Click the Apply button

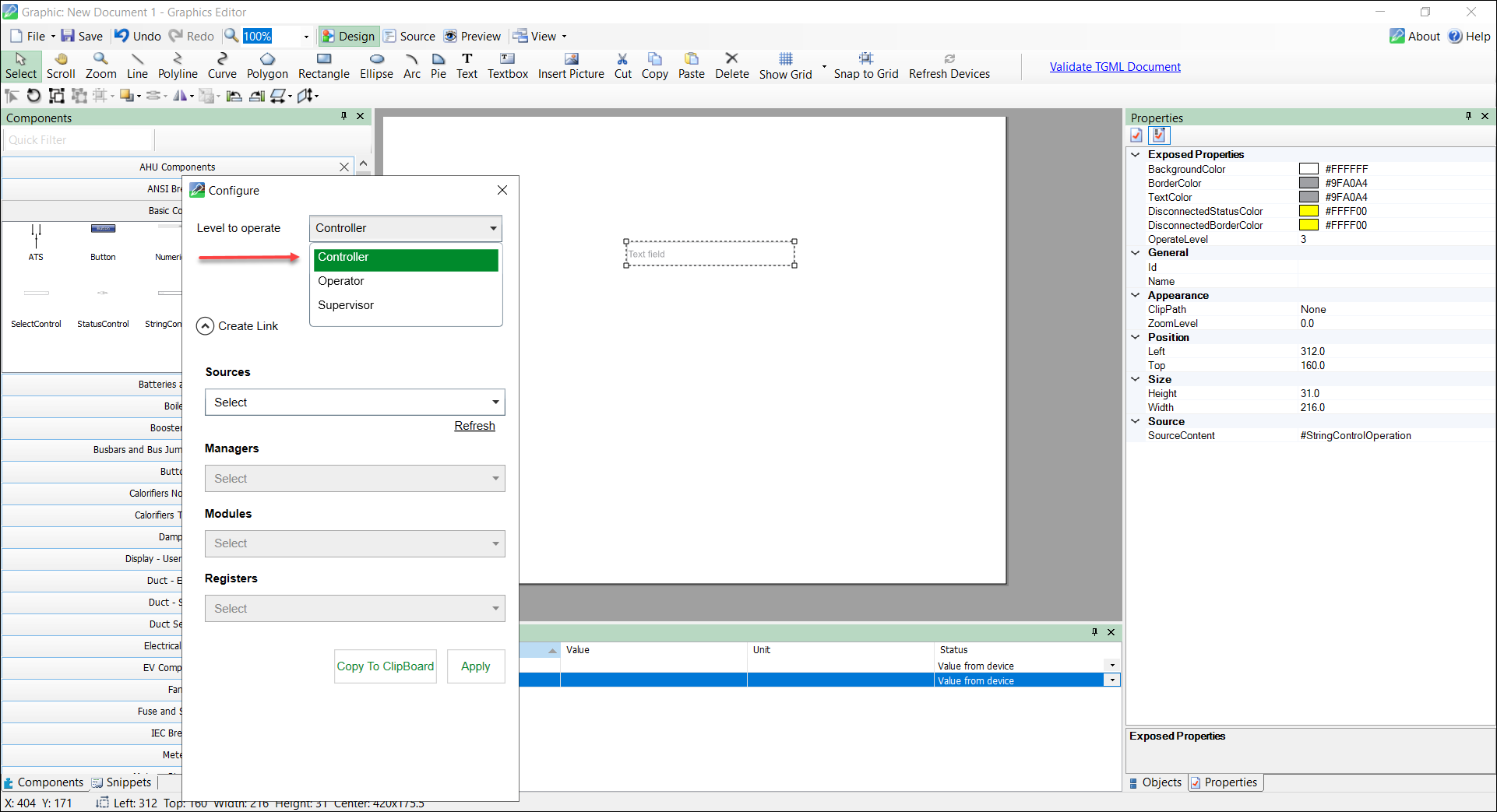pos(475,666)
